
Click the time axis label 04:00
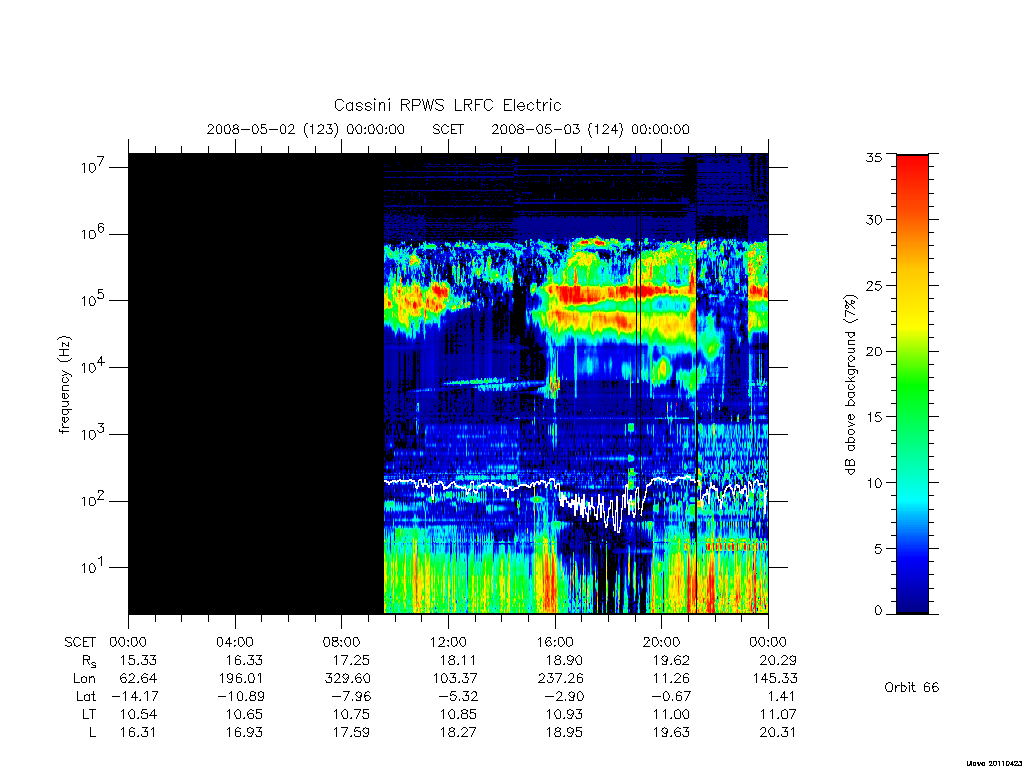[234, 642]
